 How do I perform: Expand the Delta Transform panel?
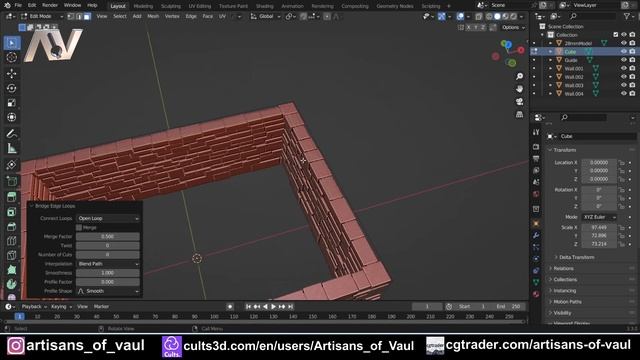tap(576, 257)
